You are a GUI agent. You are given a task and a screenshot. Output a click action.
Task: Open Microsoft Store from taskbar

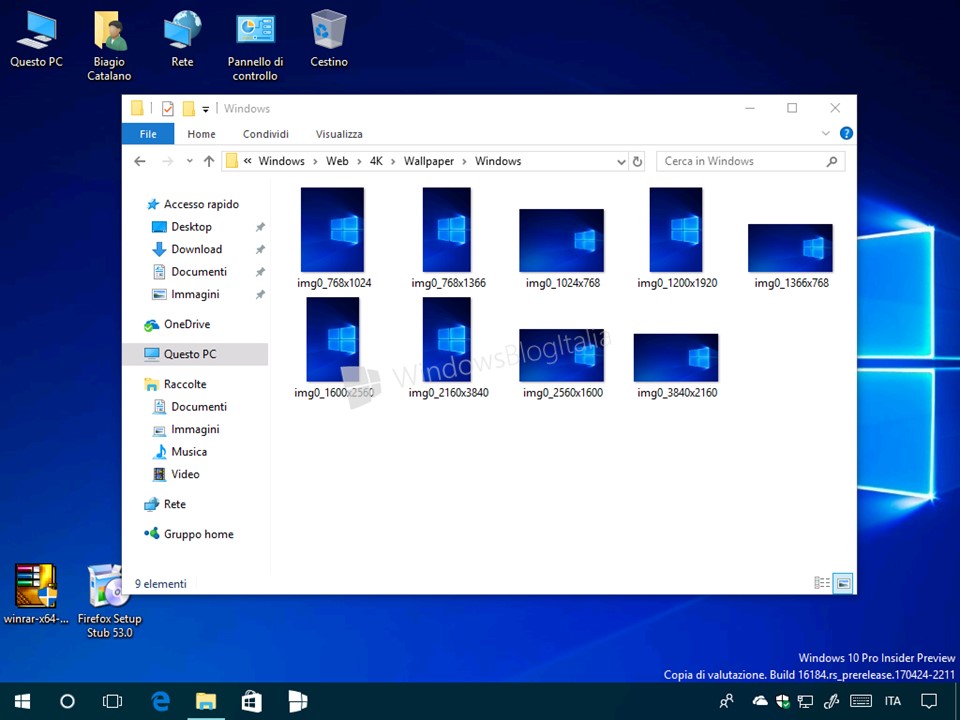click(252, 702)
